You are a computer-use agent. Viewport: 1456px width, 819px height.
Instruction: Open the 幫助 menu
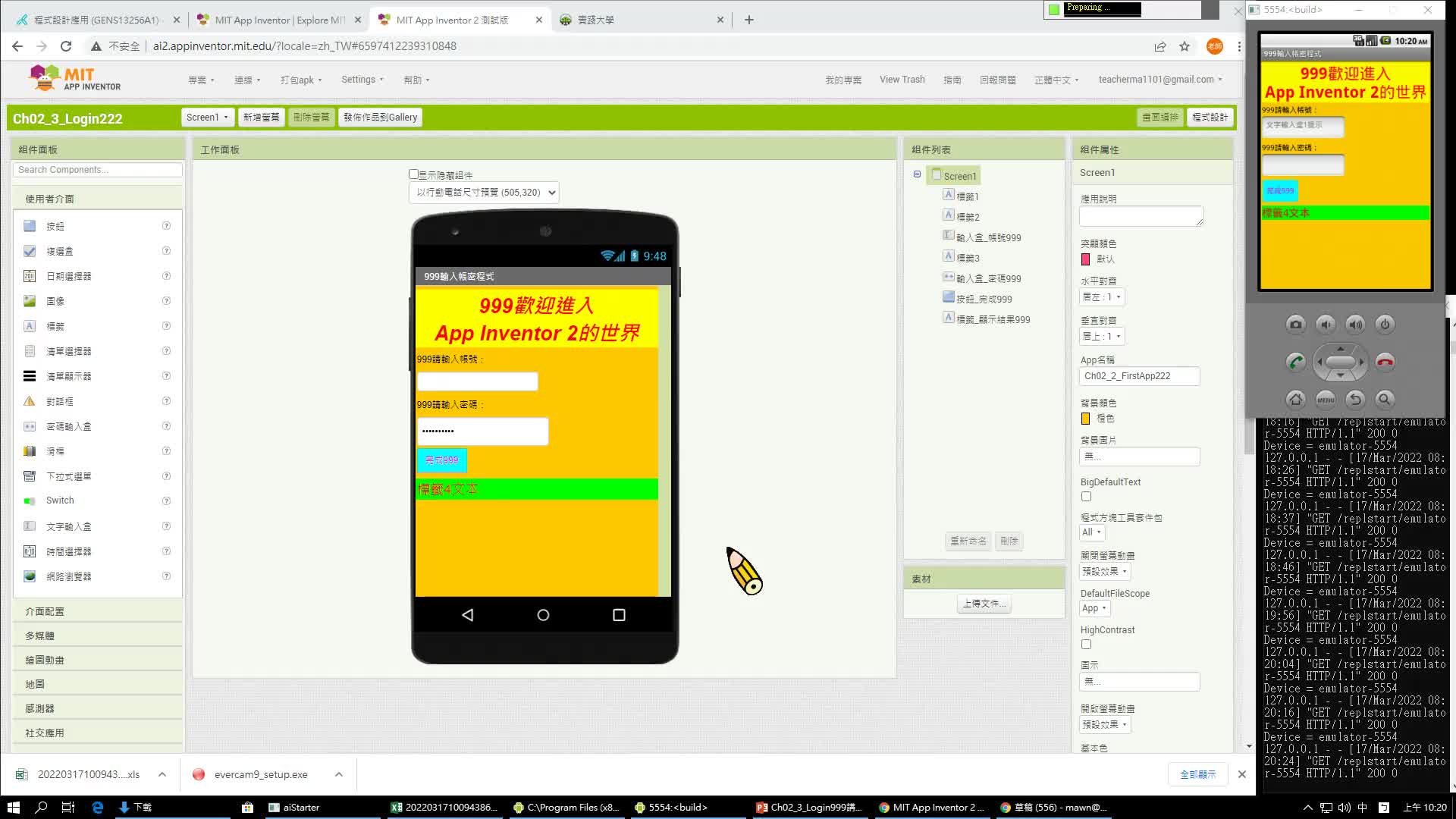[x=416, y=80]
